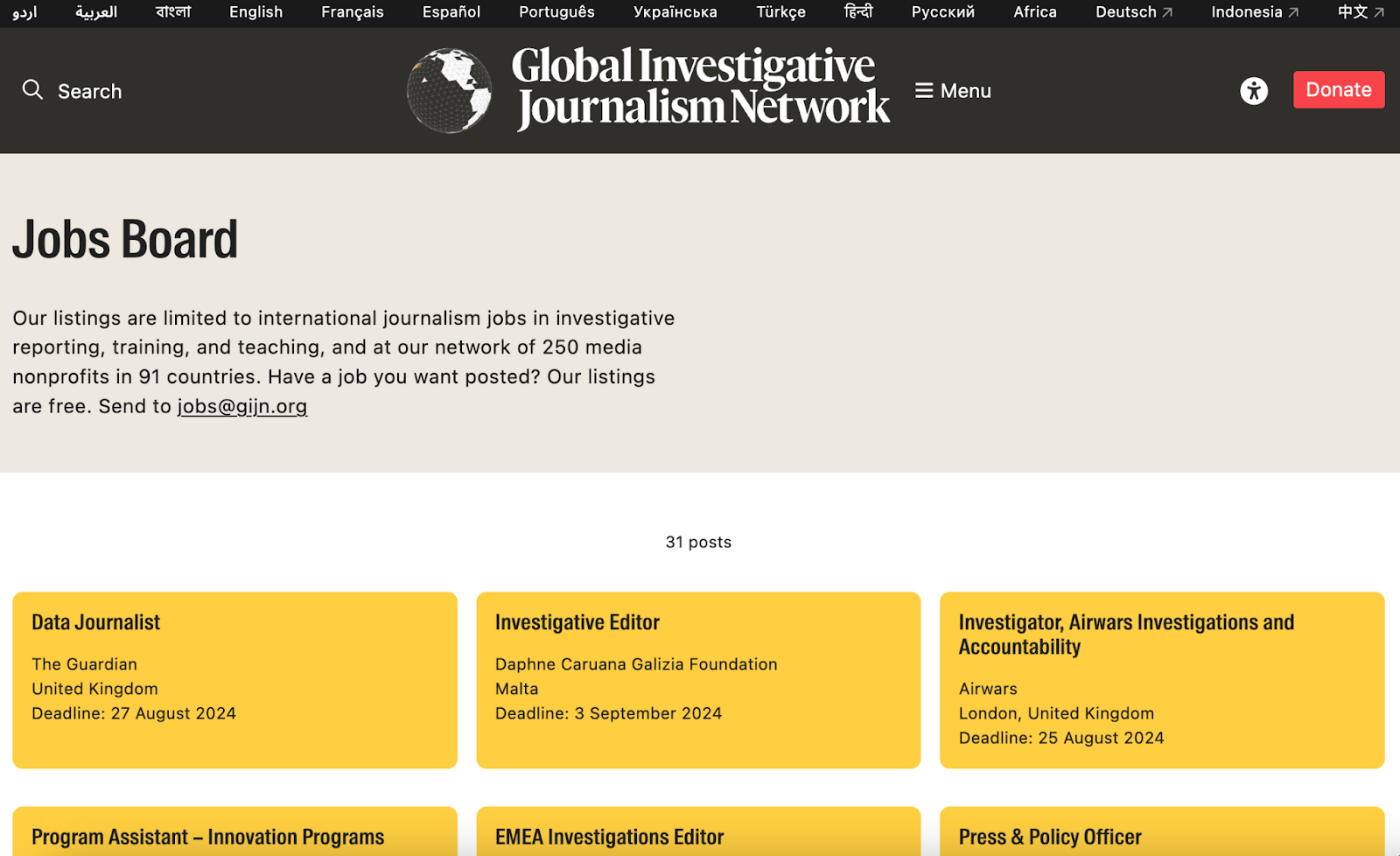Viewport: 1400px width, 856px height.
Task: Switch language to العربية
Action: coord(96,12)
